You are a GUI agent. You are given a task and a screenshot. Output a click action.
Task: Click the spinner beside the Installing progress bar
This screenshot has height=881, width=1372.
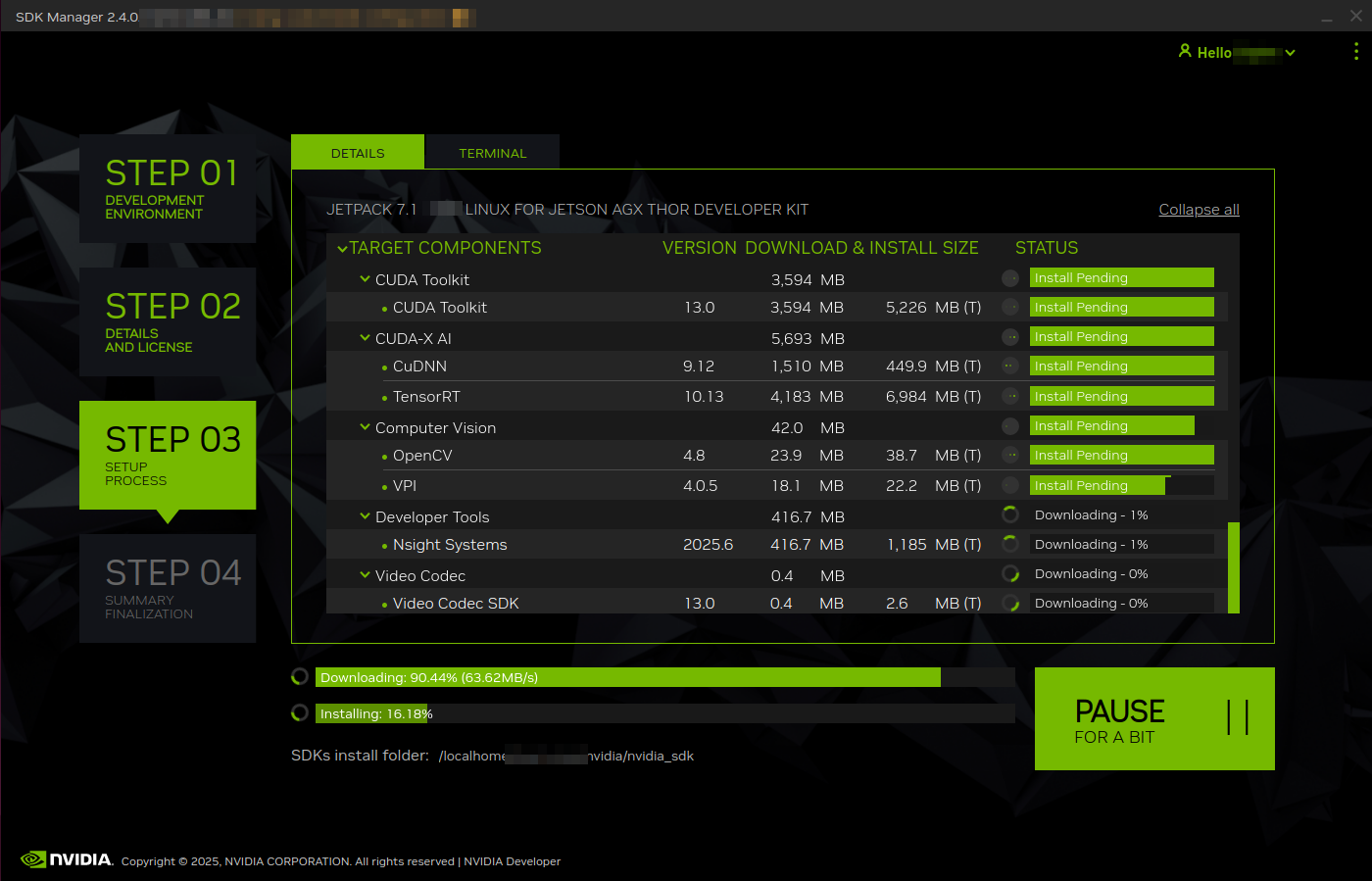coord(299,712)
